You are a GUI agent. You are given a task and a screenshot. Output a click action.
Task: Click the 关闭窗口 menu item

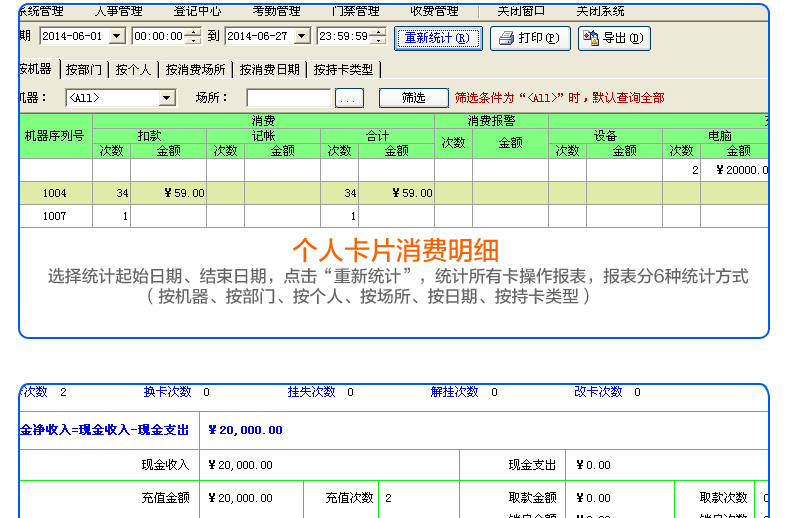click(x=521, y=11)
